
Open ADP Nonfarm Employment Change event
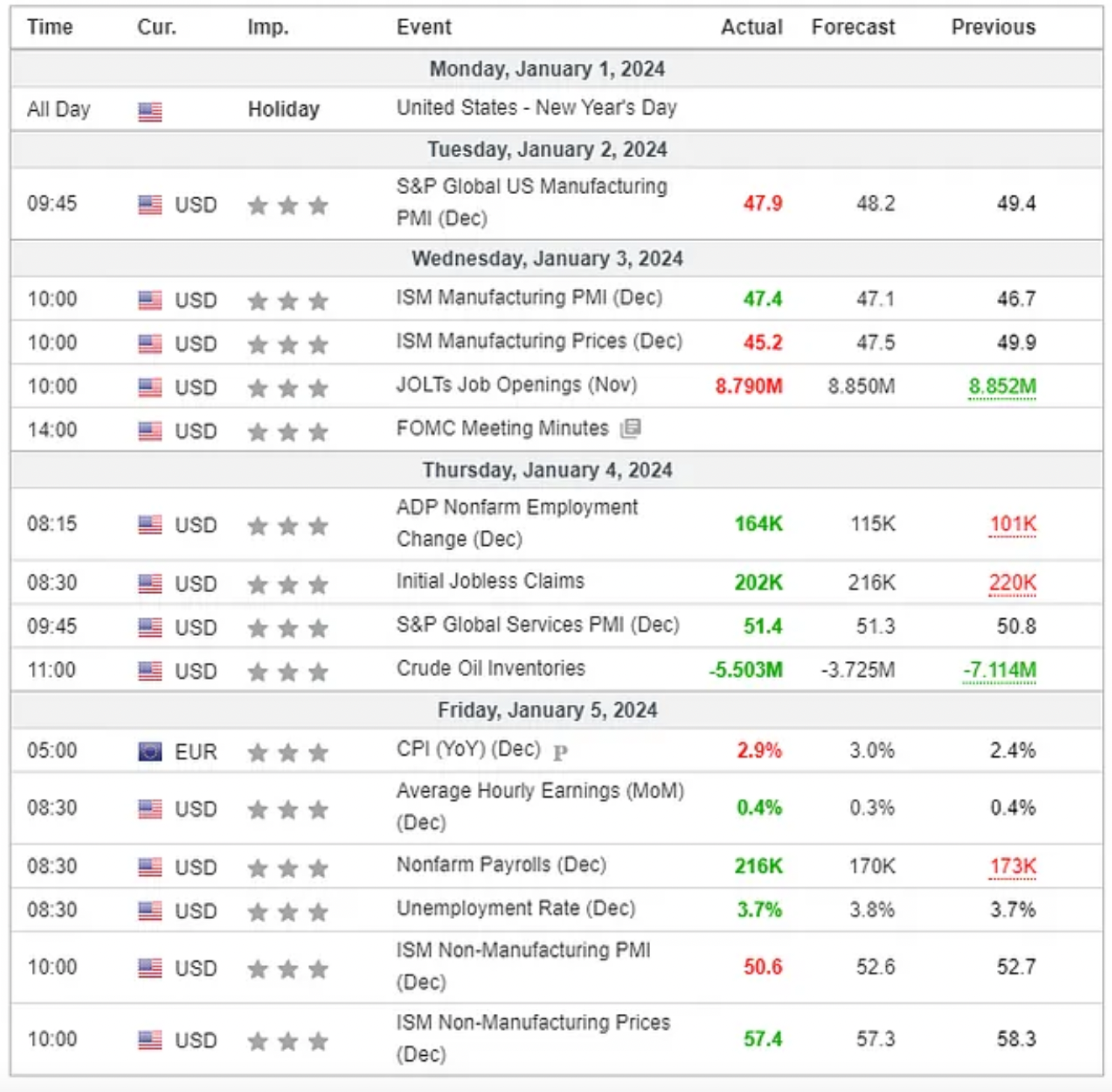pyautogui.click(x=517, y=523)
